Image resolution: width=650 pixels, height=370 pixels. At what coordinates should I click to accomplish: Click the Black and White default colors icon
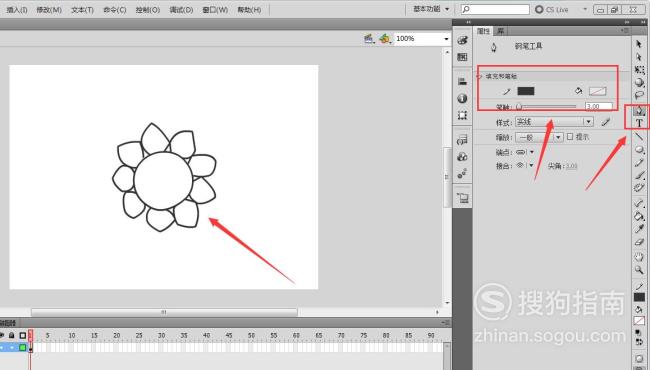point(639,333)
